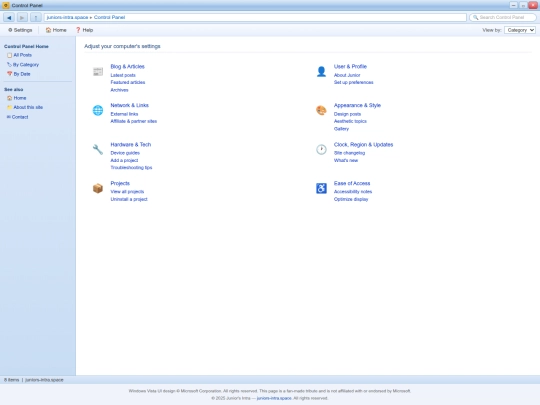Go back with the back arrow button
The width and height of the screenshot is (540, 405).
point(9,17)
